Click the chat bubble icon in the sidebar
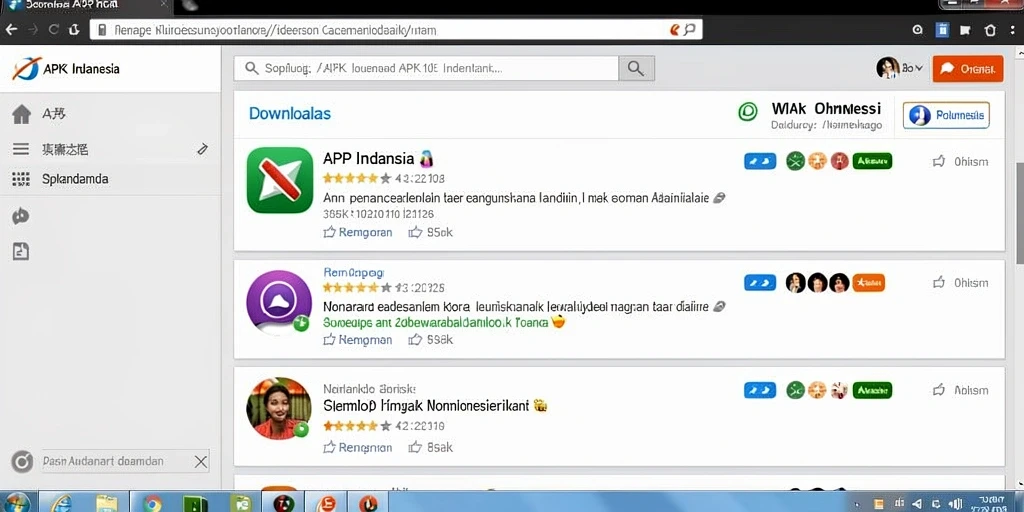1024x512 pixels. click(x=21, y=216)
